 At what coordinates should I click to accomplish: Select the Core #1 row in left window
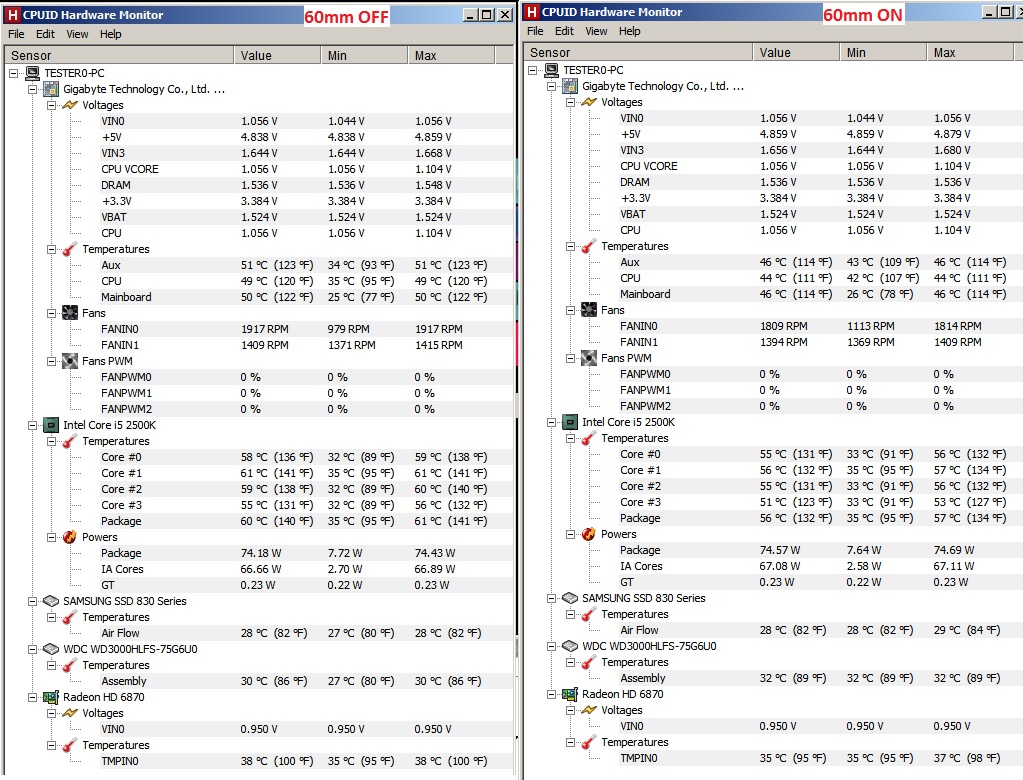pyautogui.click(x=307, y=473)
